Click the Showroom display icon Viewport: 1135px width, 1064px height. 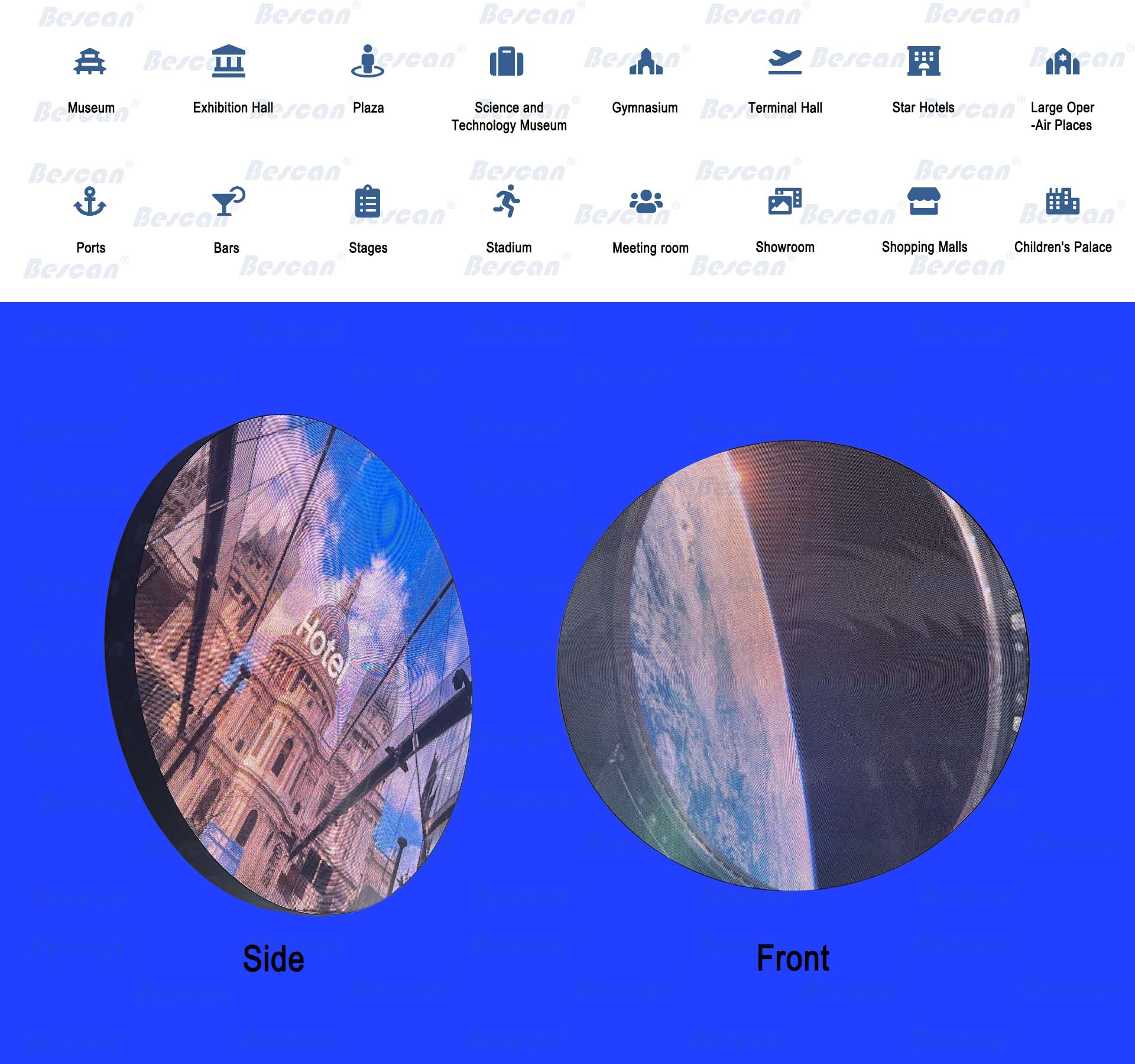point(785,200)
